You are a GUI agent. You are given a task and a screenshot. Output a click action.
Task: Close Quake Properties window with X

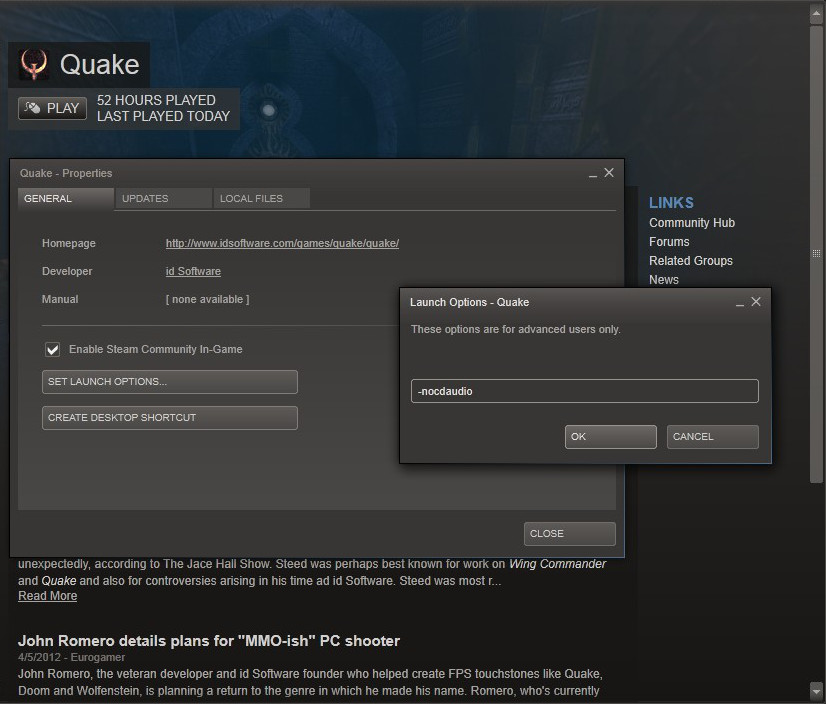click(x=609, y=173)
